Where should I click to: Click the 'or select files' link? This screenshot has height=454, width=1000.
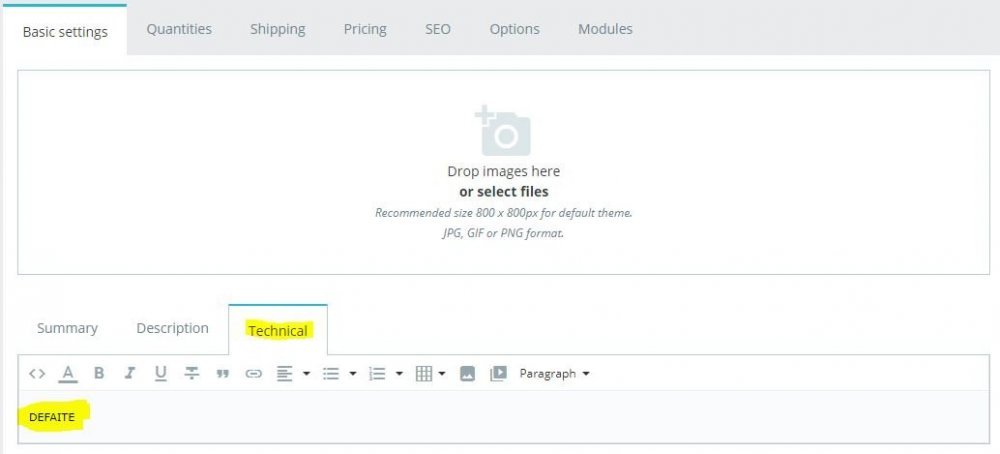[x=504, y=192]
